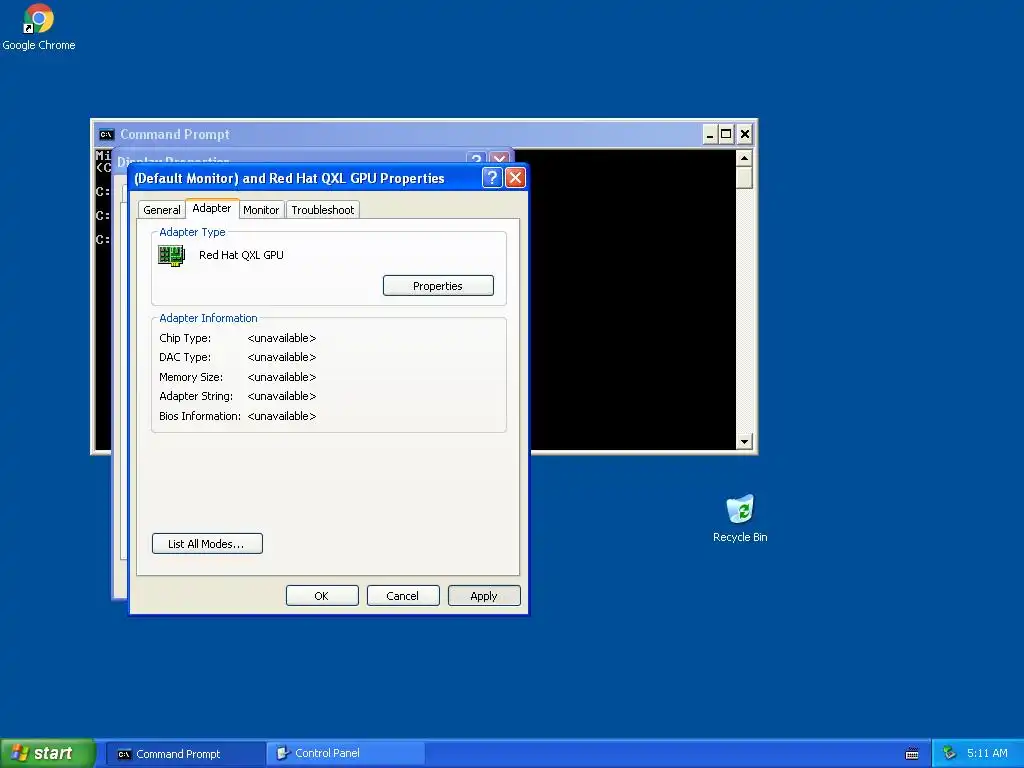The width and height of the screenshot is (1024, 768).
Task: Close the Command Prompt window
Action: 744,135
